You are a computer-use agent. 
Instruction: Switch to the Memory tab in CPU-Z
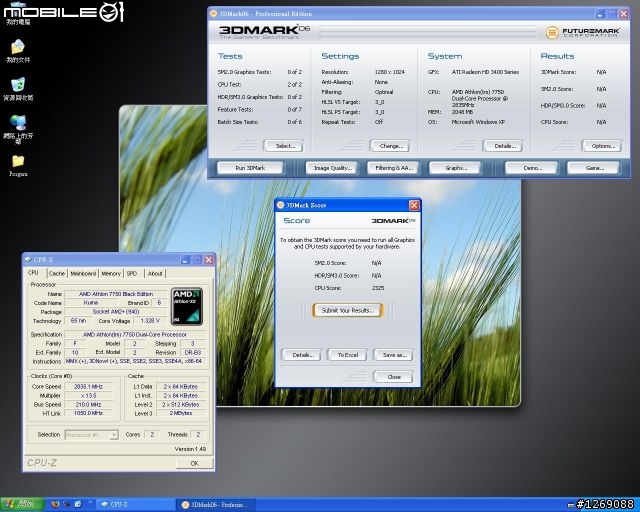pyautogui.click(x=111, y=273)
